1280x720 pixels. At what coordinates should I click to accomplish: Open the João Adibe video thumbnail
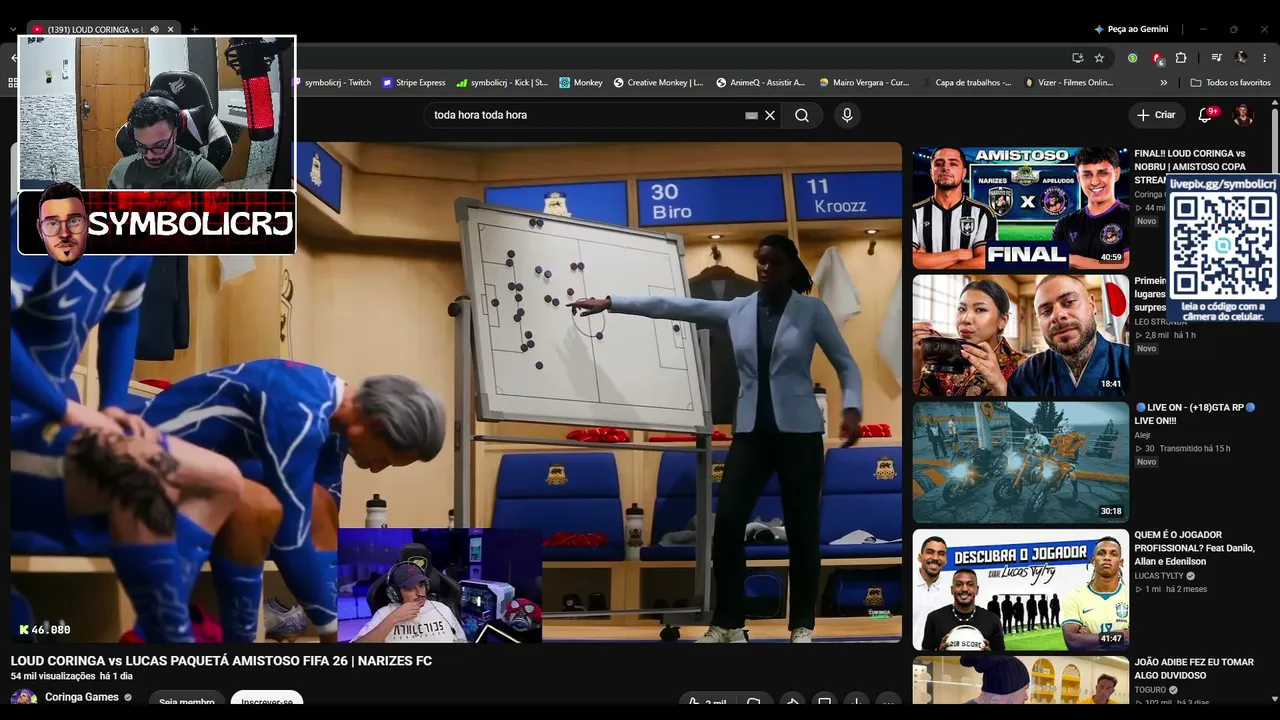(x=1020, y=681)
